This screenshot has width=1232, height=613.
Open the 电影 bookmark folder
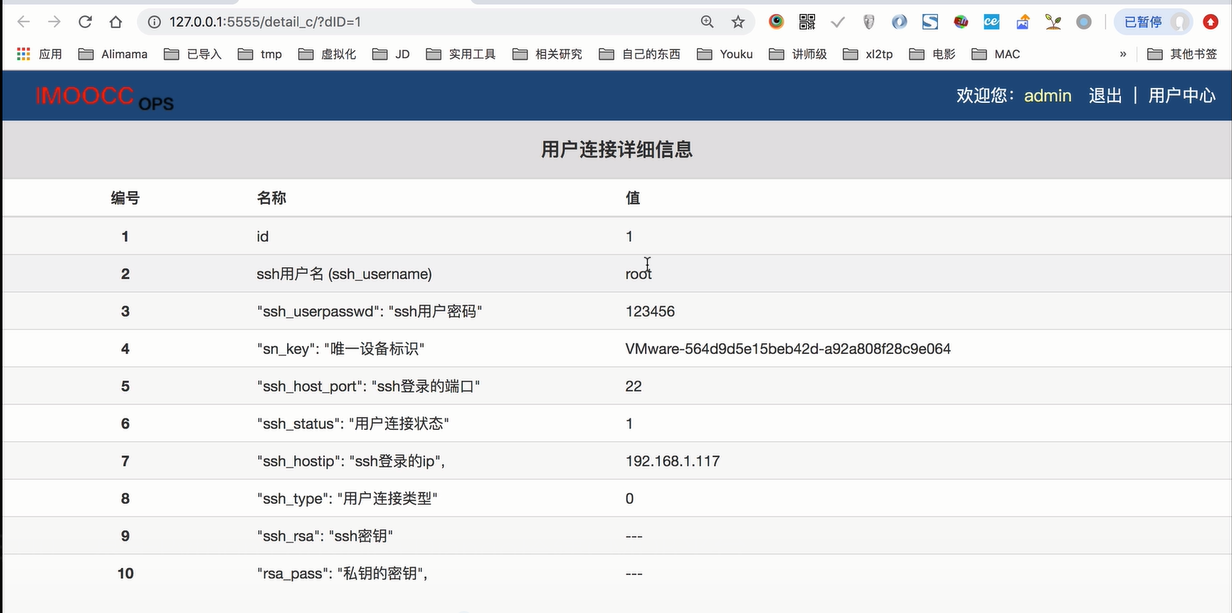[x=932, y=54]
